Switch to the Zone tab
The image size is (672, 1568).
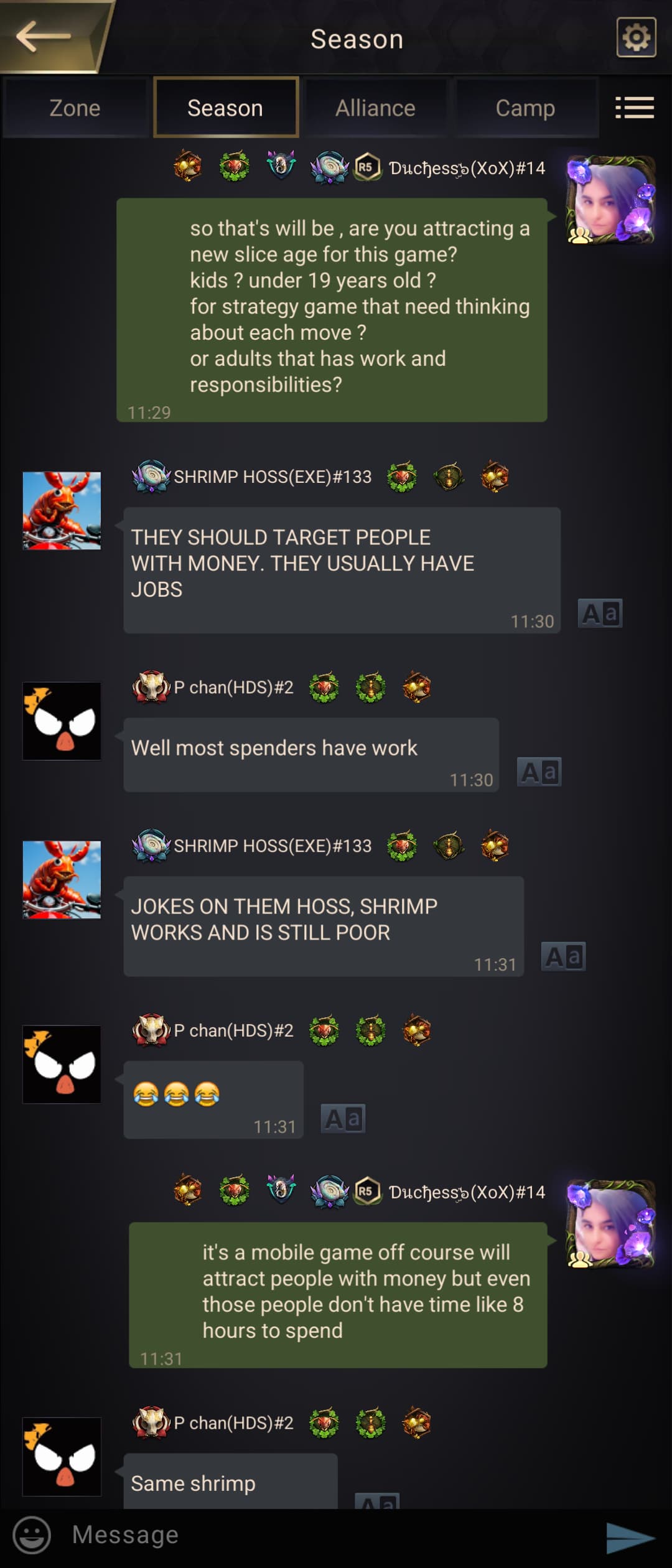click(75, 108)
